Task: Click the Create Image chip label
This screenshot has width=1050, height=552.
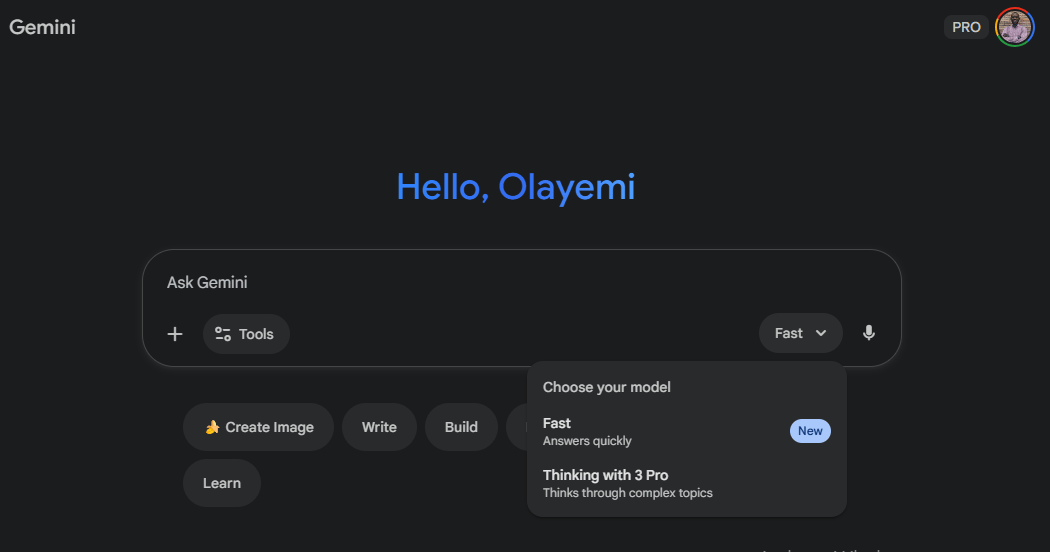Action: [269, 427]
